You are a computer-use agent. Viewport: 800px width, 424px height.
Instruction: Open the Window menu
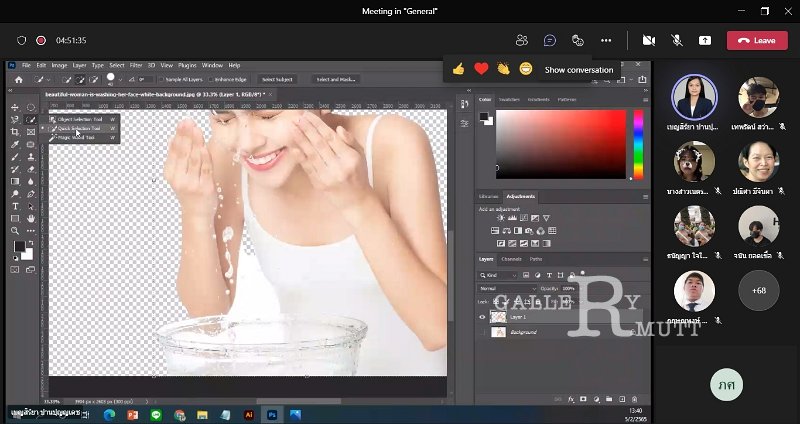[x=212, y=65]
